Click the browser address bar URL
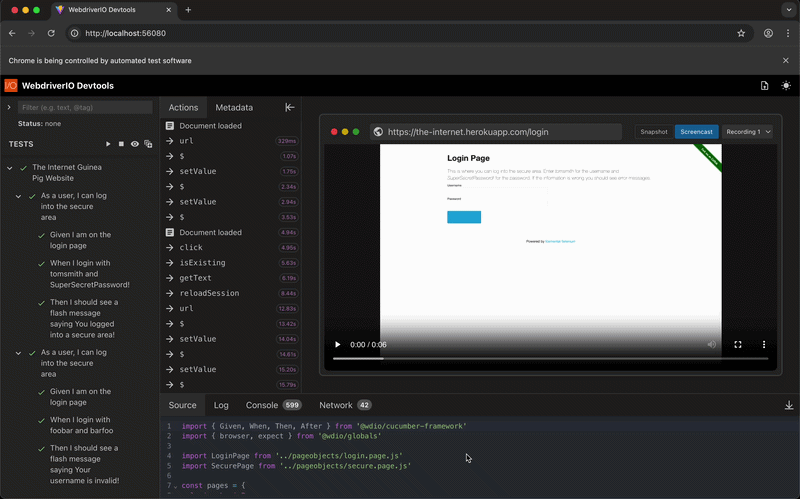This screenshot has height=499, width=800. pyautogui.click(x=125, y=33)
